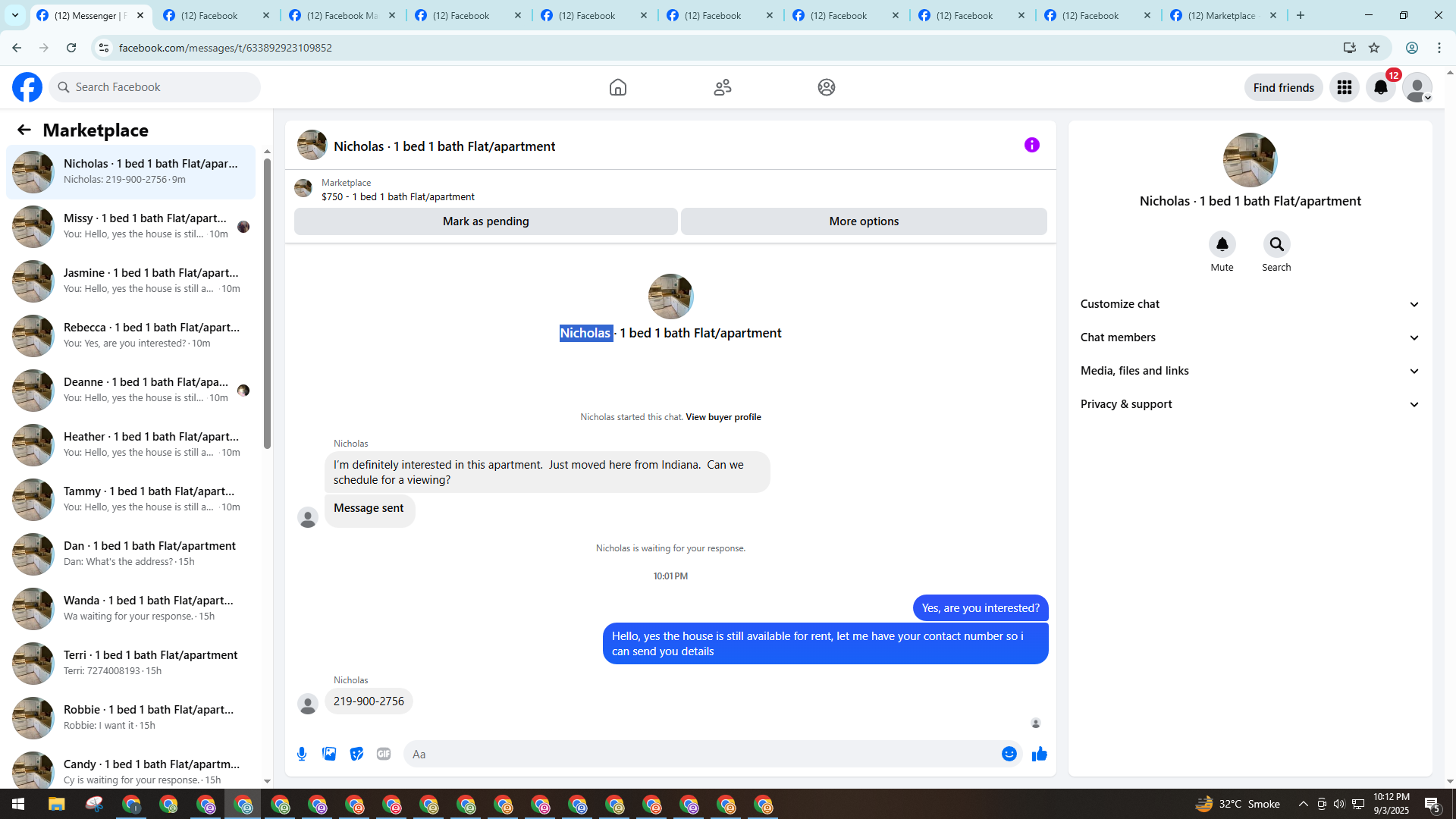Switch to the Marketplace browser tab

click(x=1224, y=15)
